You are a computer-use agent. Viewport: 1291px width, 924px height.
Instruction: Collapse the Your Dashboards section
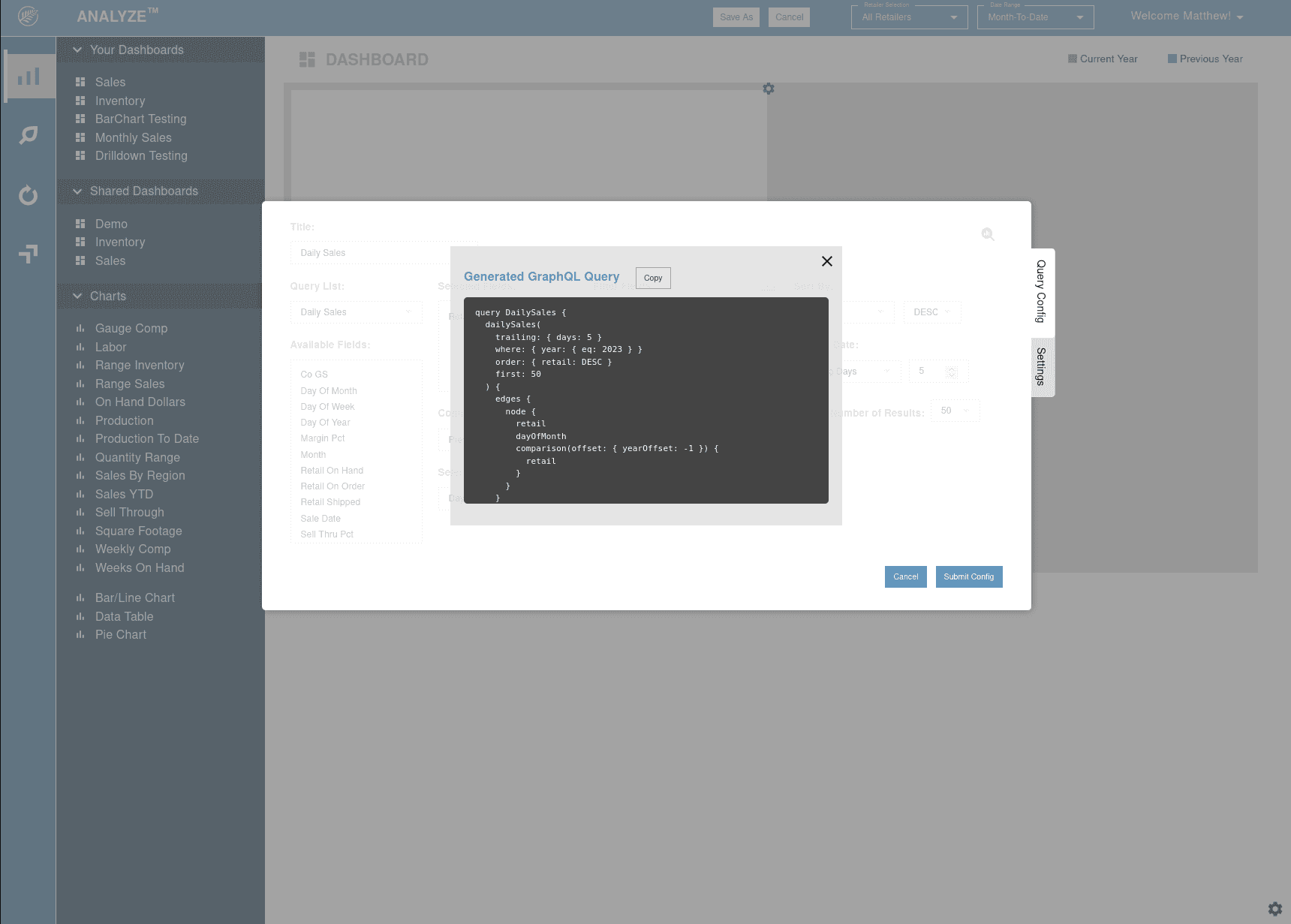coord(77,50)
